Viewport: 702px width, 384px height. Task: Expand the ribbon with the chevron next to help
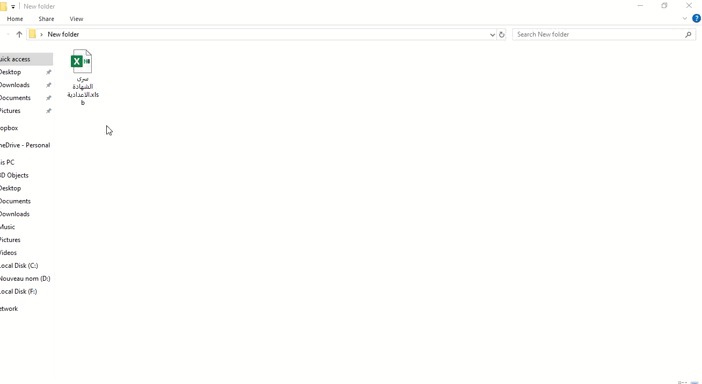pos(685,19)
